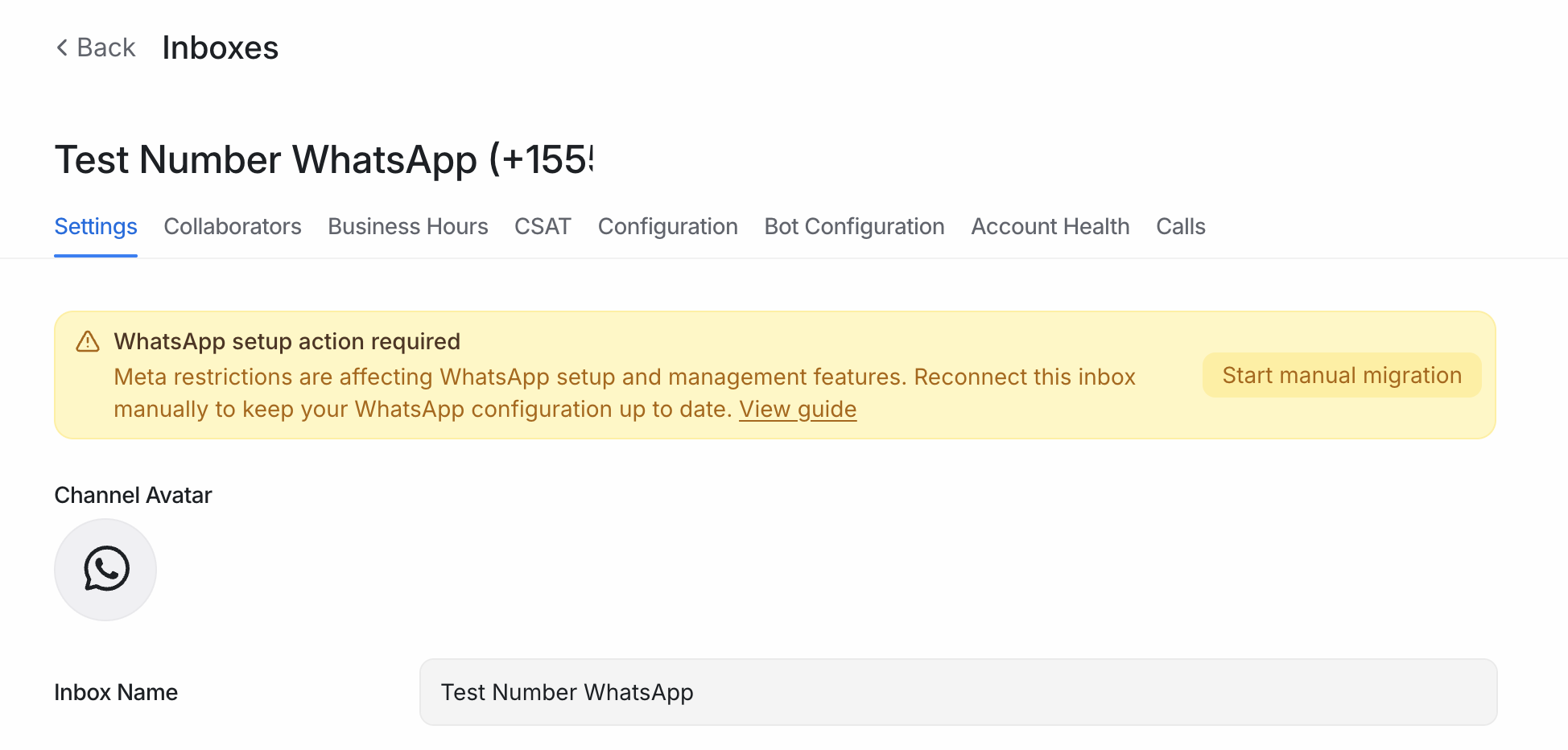The image size is (1568, 750).
Task: Switch to the Collaborators tab
Action: coord(233,227)
